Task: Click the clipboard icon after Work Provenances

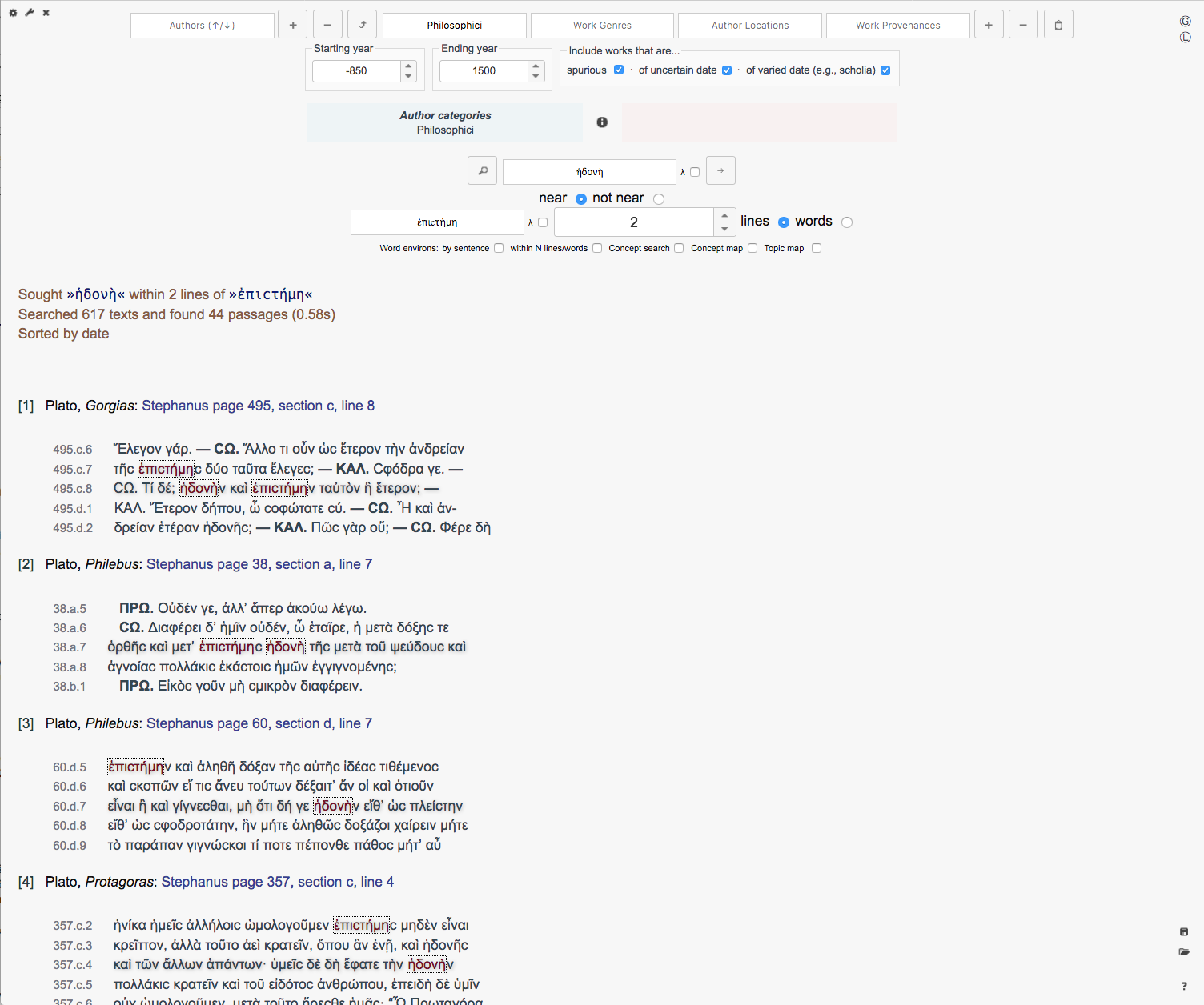Action: (x=1058, y=26)
